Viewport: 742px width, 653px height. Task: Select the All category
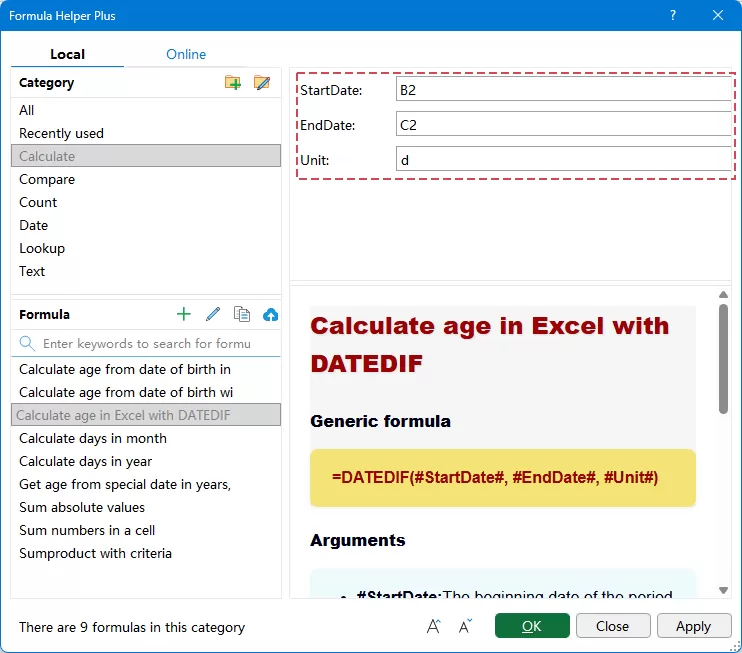tap(146, 110)
